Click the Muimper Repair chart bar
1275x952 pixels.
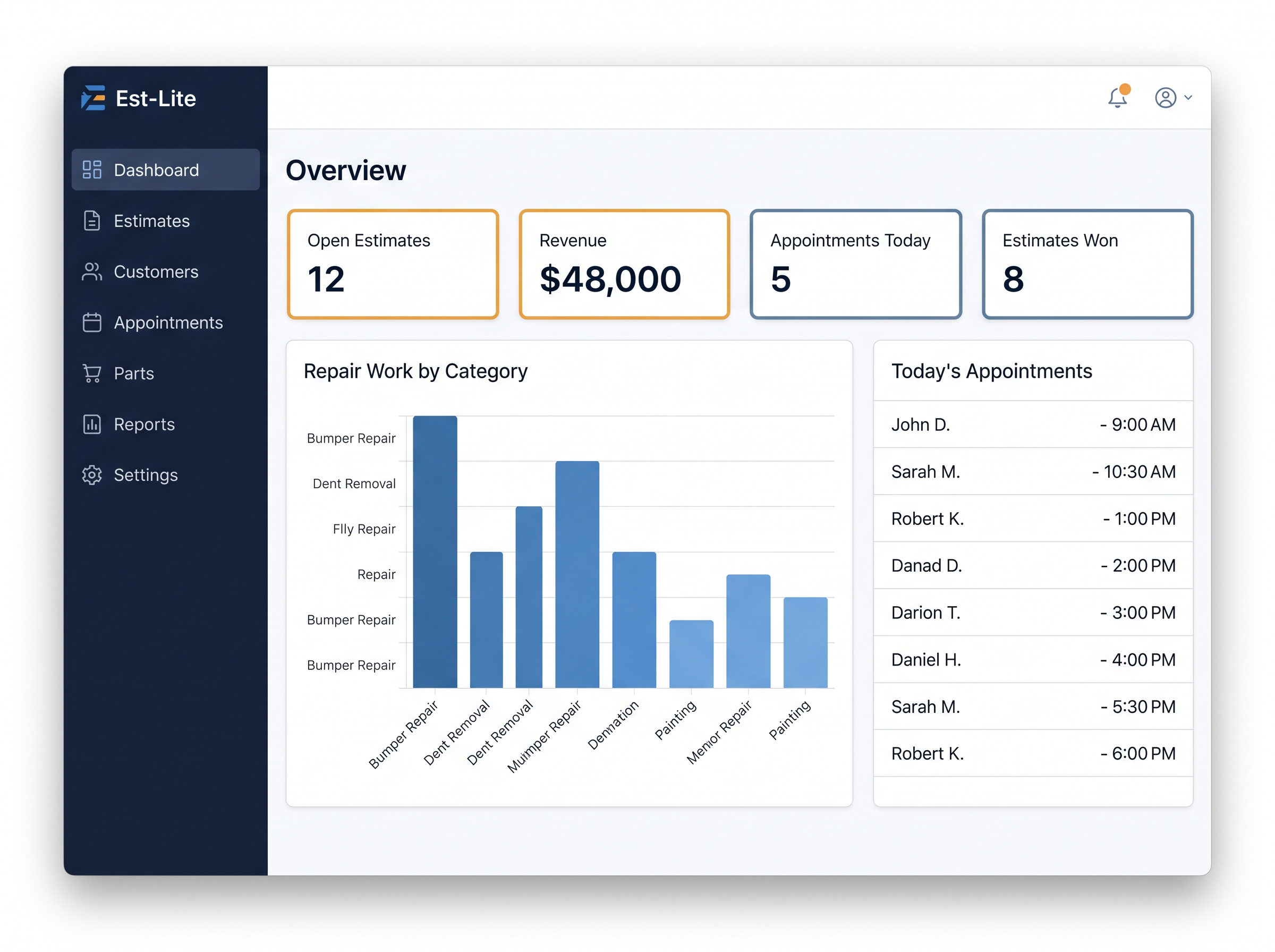[x=577, y=574]
